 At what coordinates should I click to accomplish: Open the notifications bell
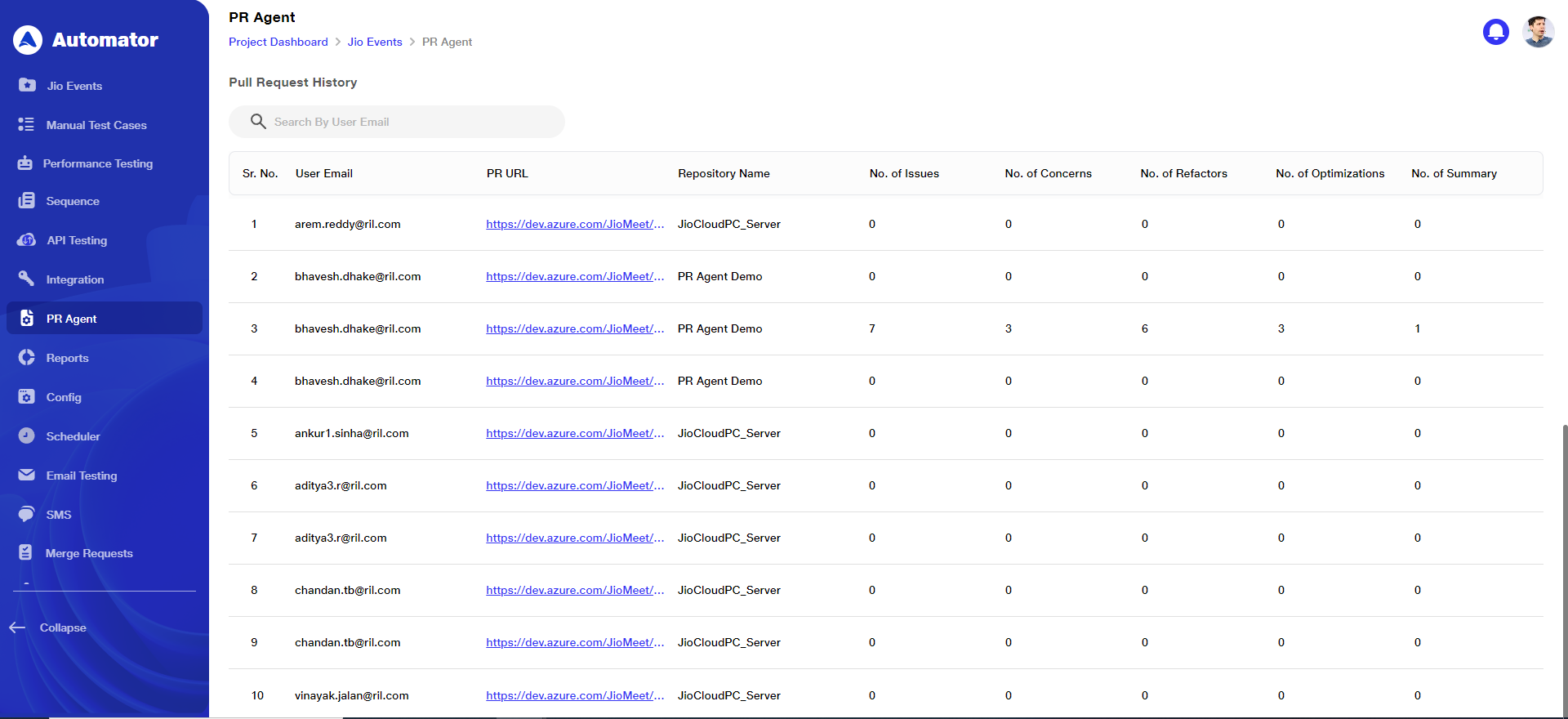coord(1496,32)
